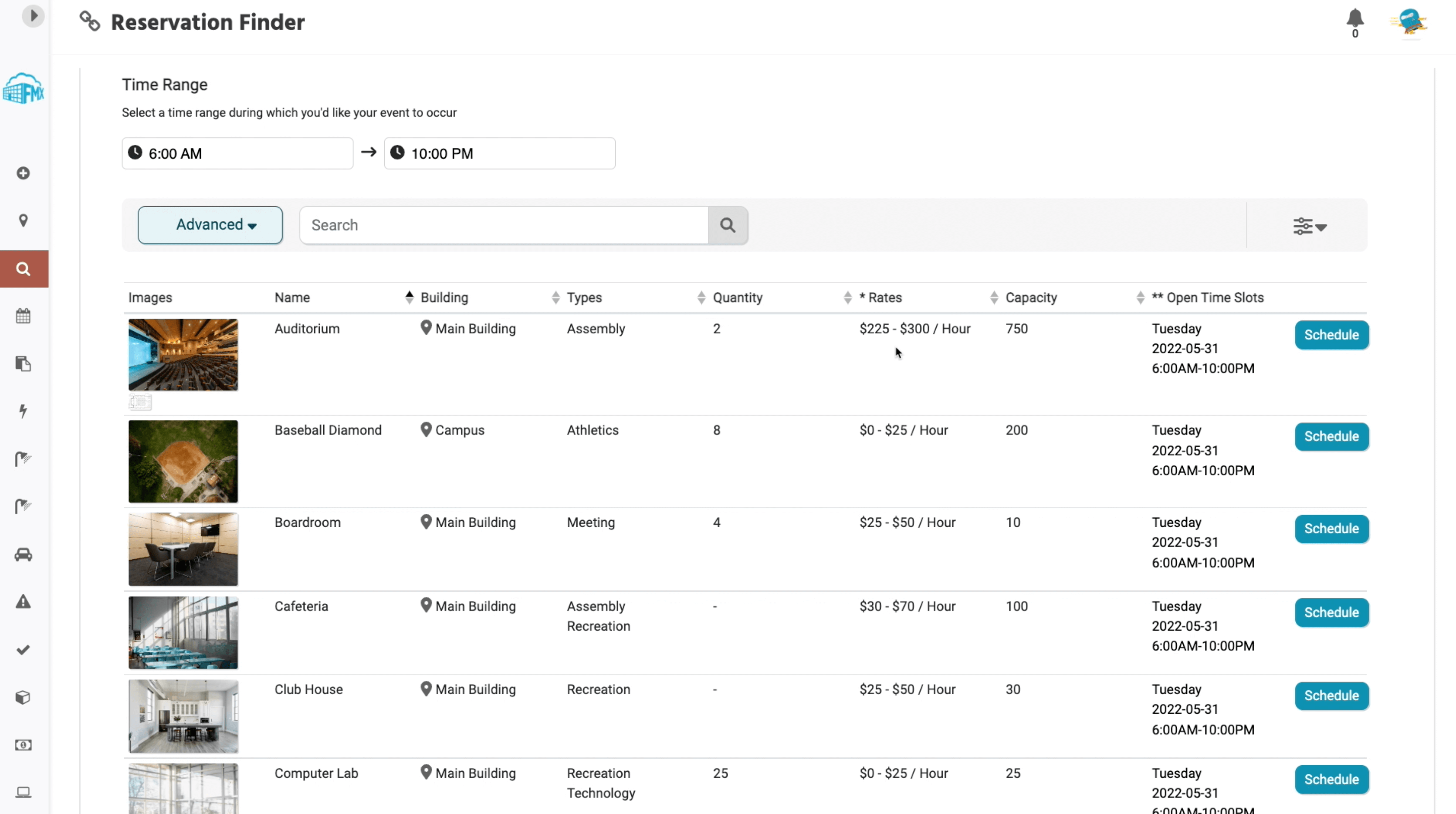Schedule the Boardroom

(1331, 529)
